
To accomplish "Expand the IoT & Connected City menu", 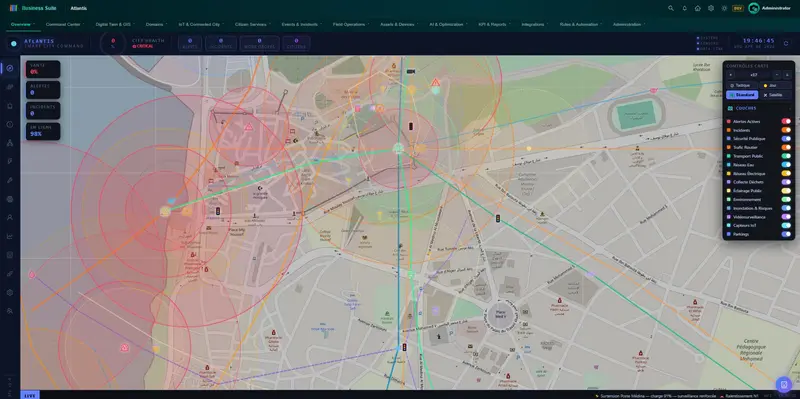I will [x=201, y=24].
